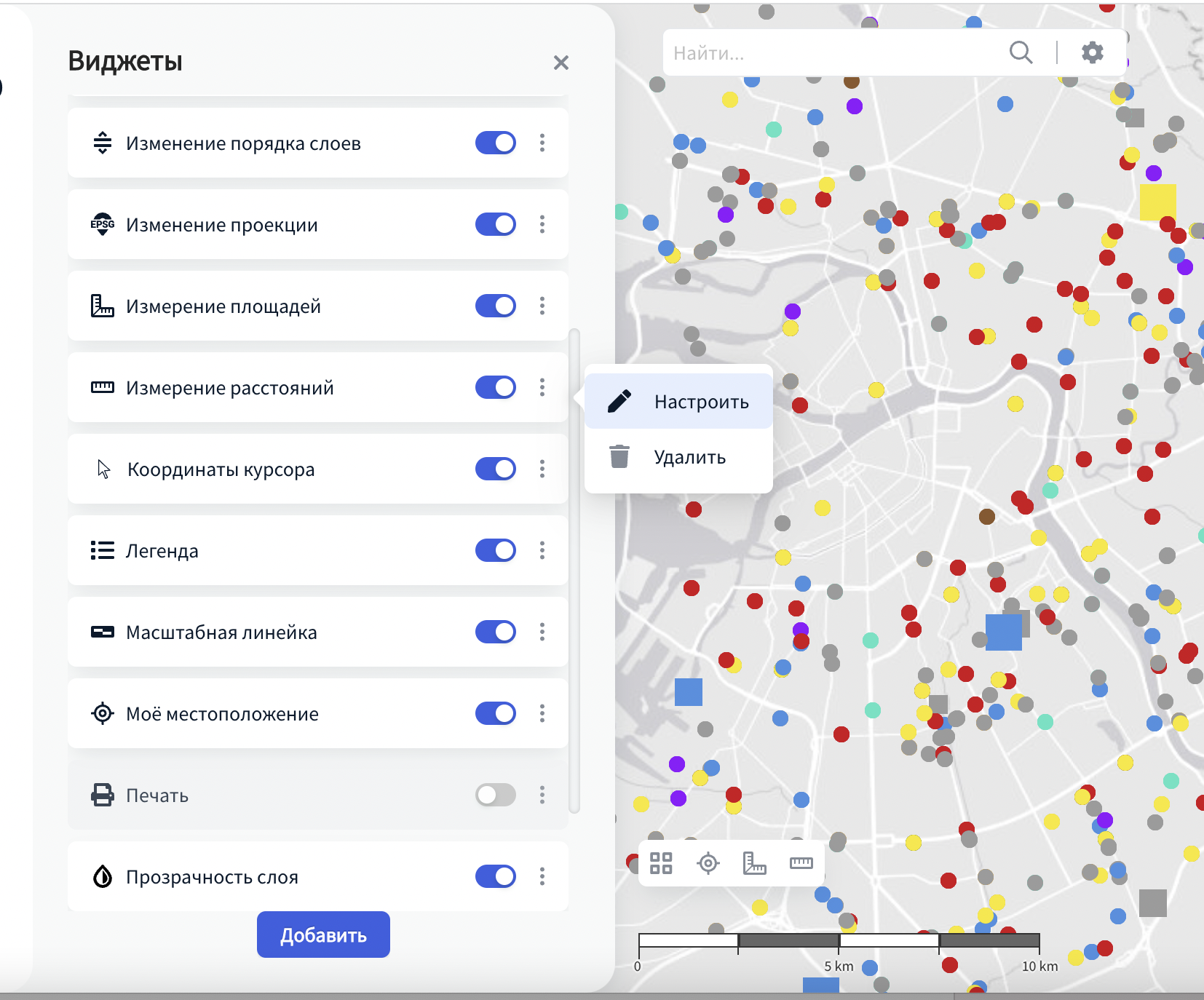Click the widgets grid icon on map toolbar
The width and height of the screenshot is (1204, 1000).
coord(661,863)
